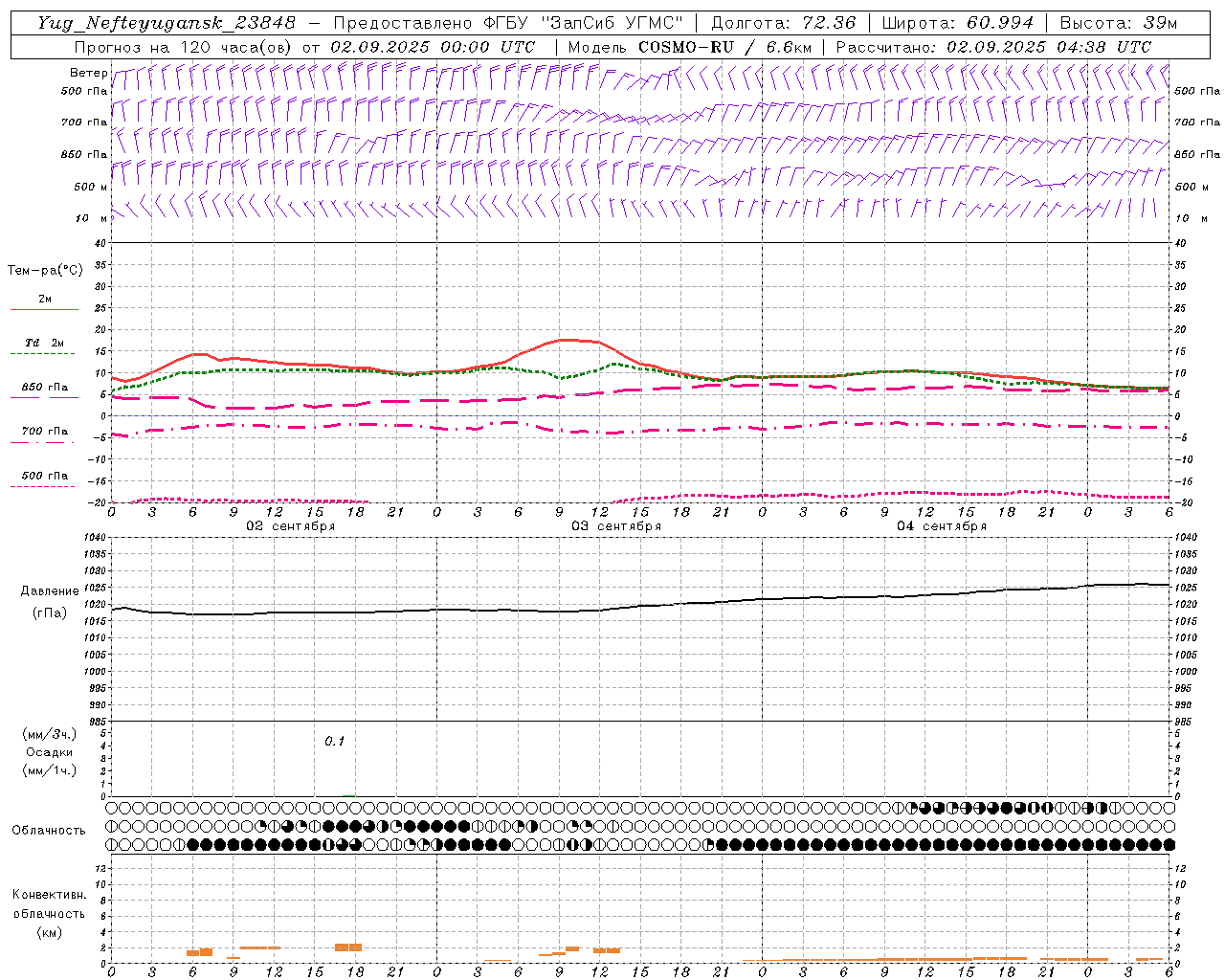Click the (км) unit label under облачность
Viewport: 1225px width, 980px height.
click(49, 932)
